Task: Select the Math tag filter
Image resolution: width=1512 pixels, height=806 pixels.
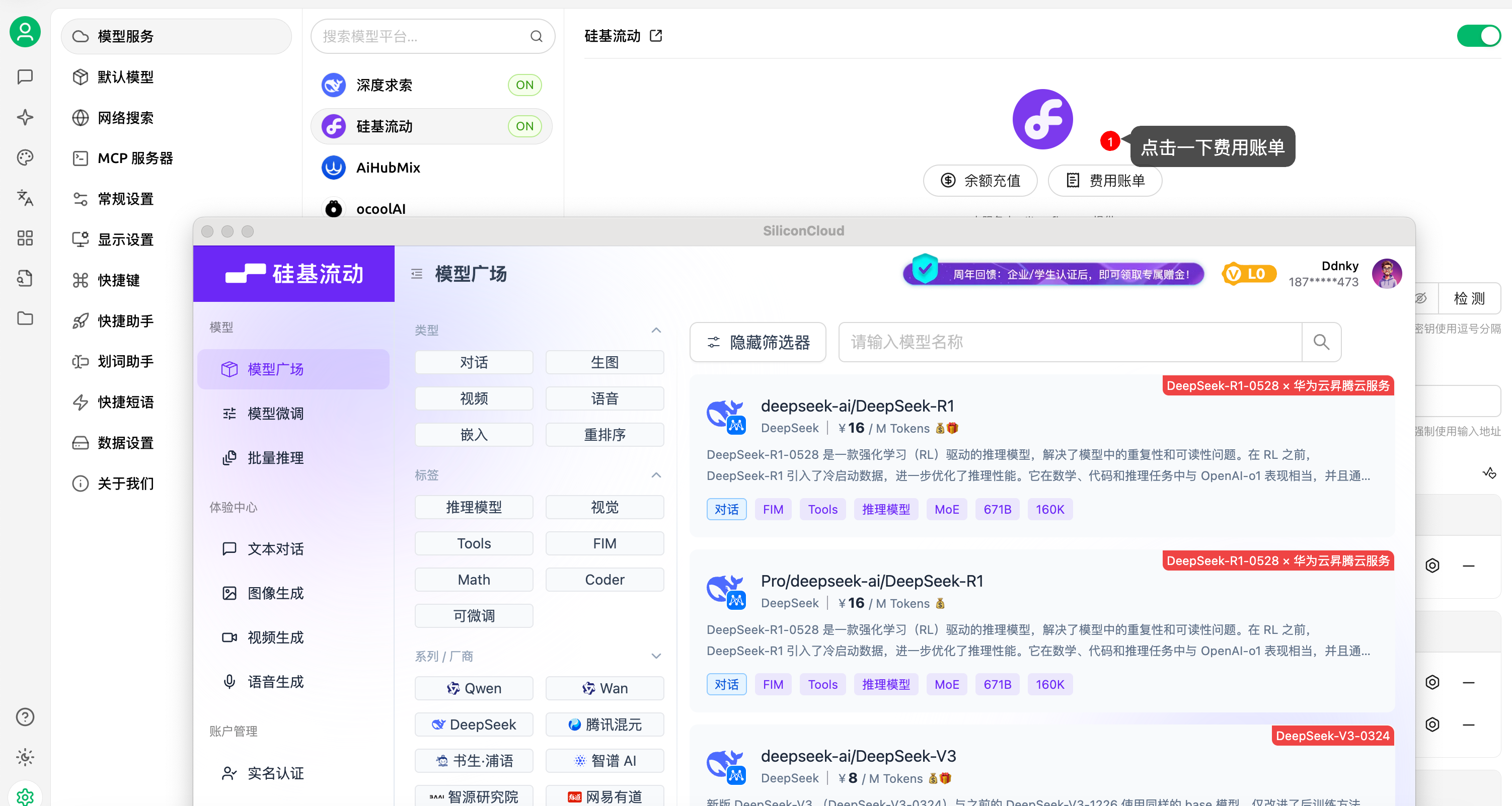Action: [x=474, y=580]
